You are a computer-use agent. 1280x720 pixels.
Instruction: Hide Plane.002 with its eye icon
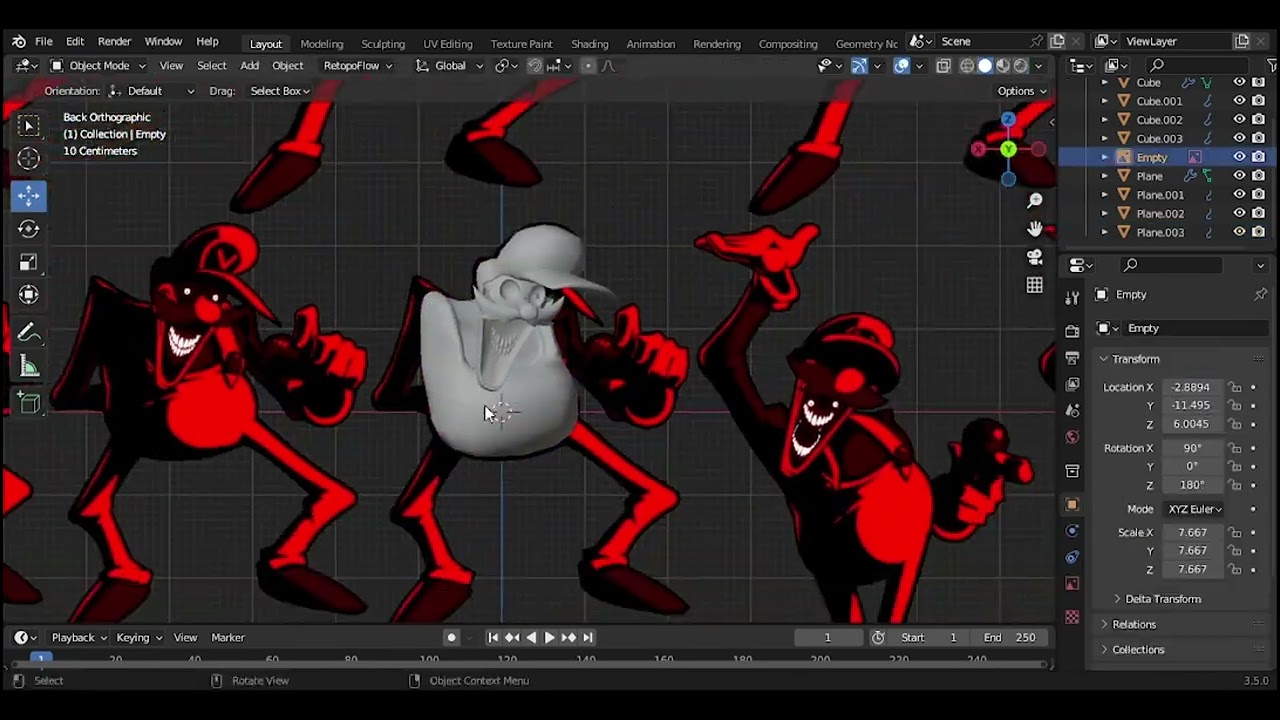coord(1239,213)
